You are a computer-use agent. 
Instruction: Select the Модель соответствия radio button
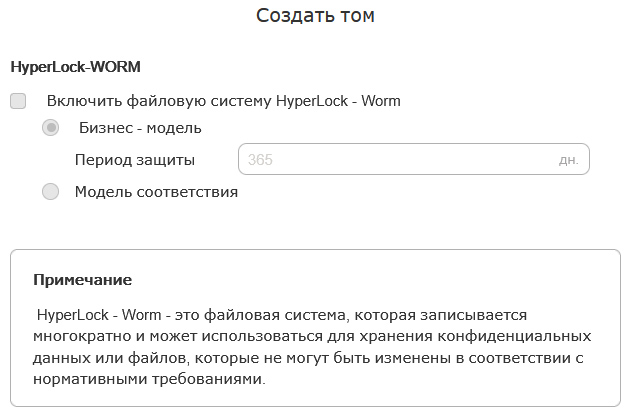(50, 191)
